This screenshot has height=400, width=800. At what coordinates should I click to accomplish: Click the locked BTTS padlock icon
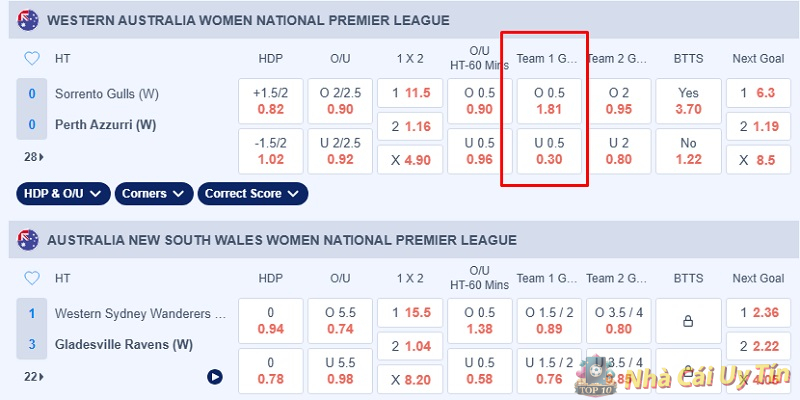pyautogui.click(x=688, y=322)
